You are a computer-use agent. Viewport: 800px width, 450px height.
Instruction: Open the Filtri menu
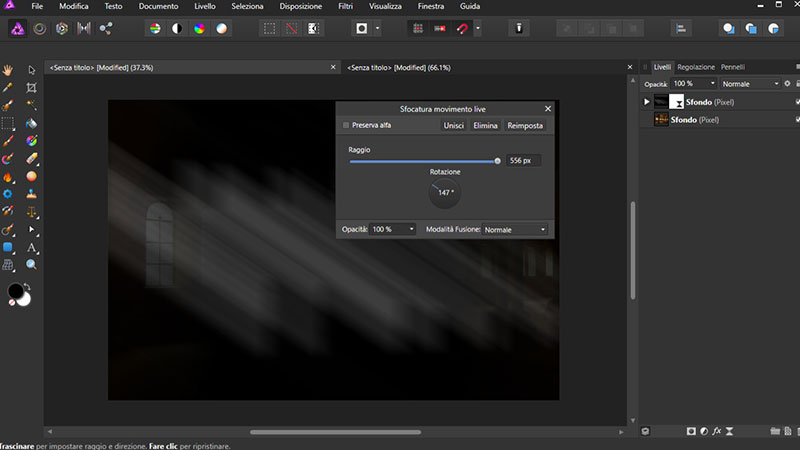pyautogui.click(x=345, y=6)
